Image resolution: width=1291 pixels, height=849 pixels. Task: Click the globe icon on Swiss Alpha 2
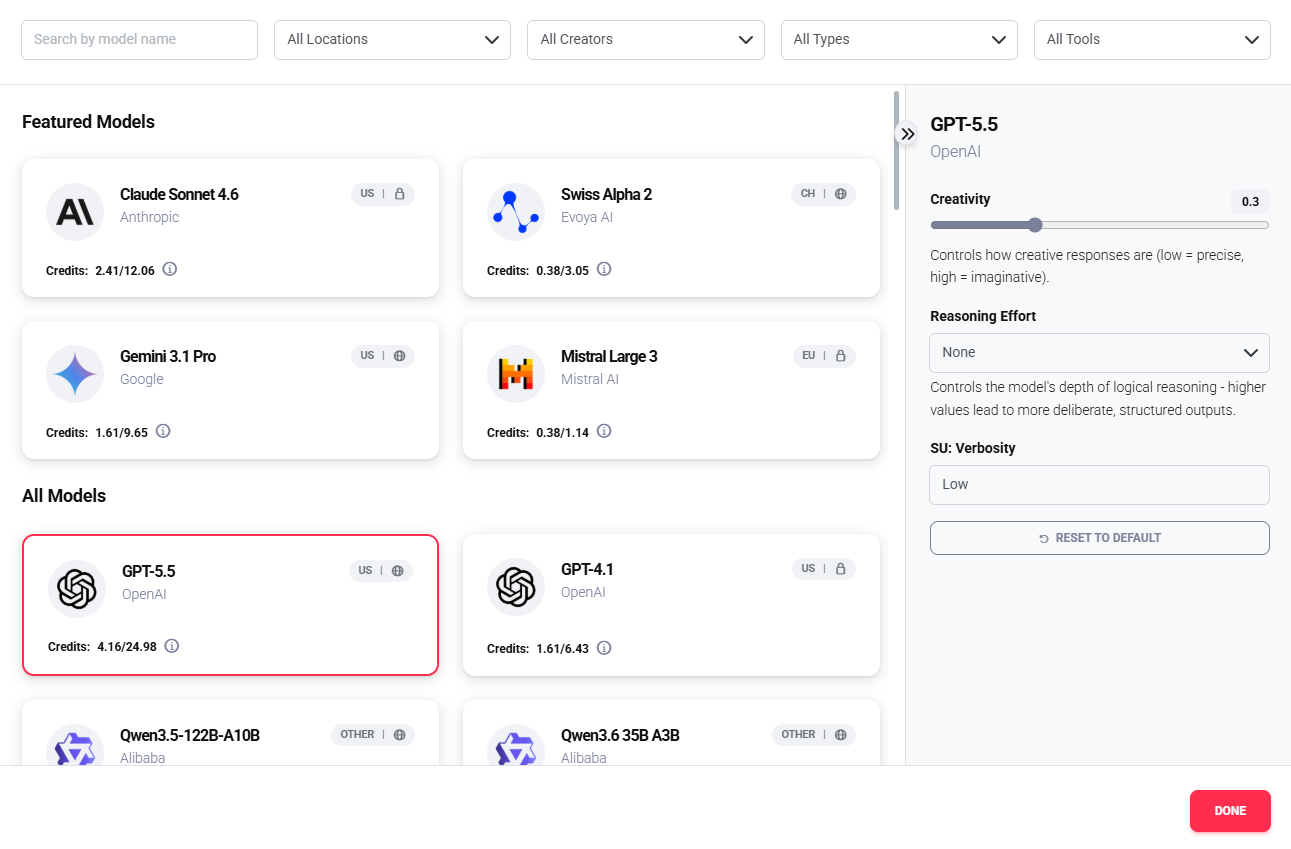pos(840,194)
